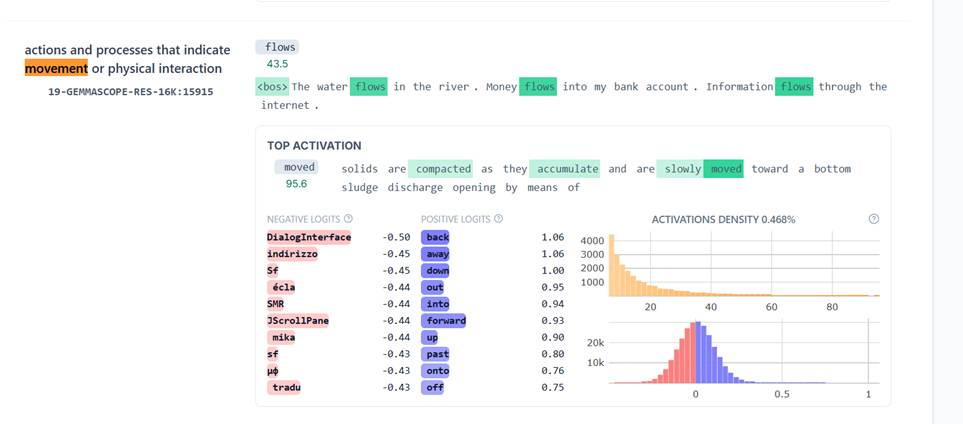Click the dark green "moved" token after "slowly"
Image resolution: width=963 pixels, height=424 pixels.
pos(725,169)
